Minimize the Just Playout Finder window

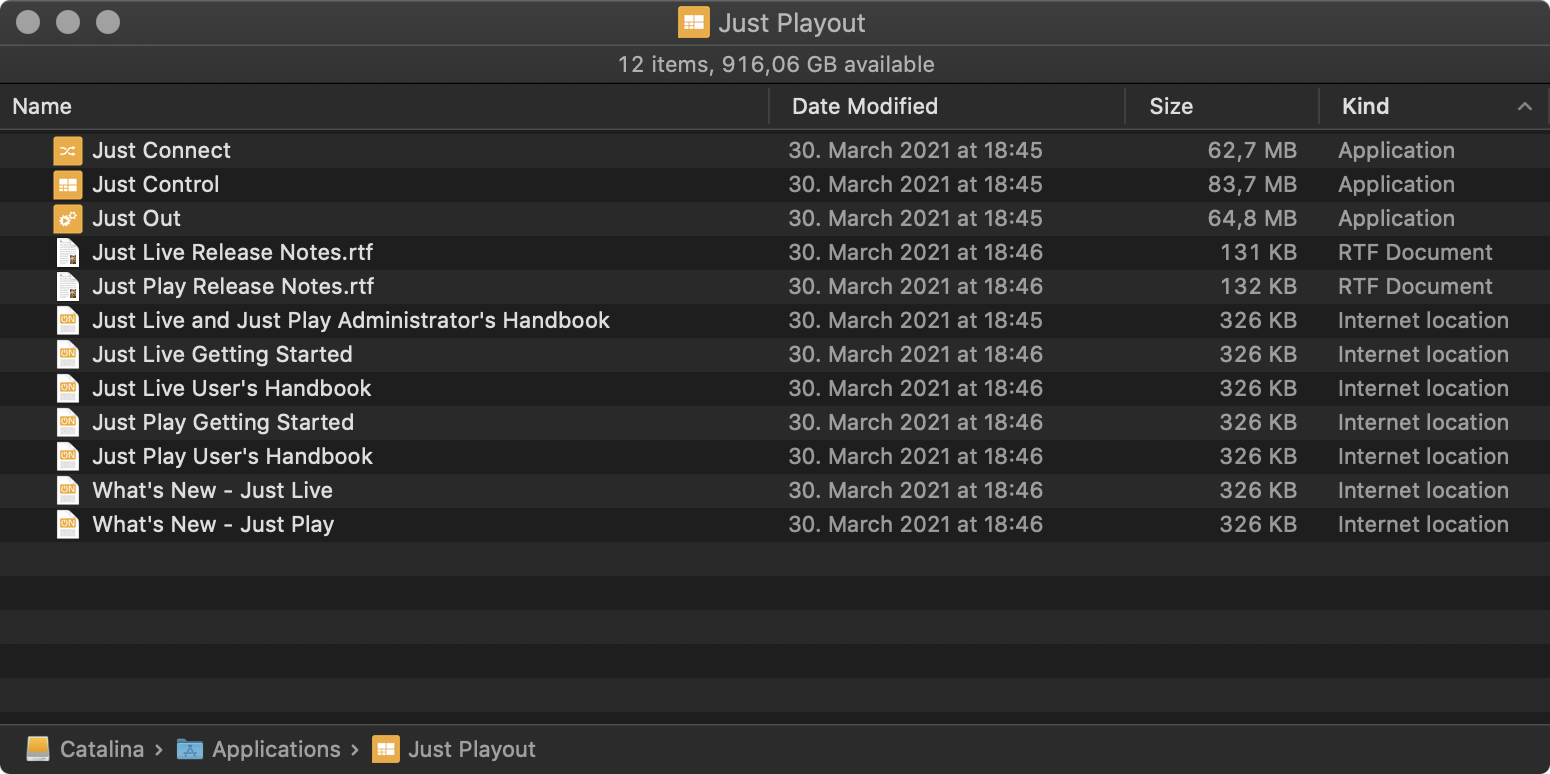click(x=68, y=21)
